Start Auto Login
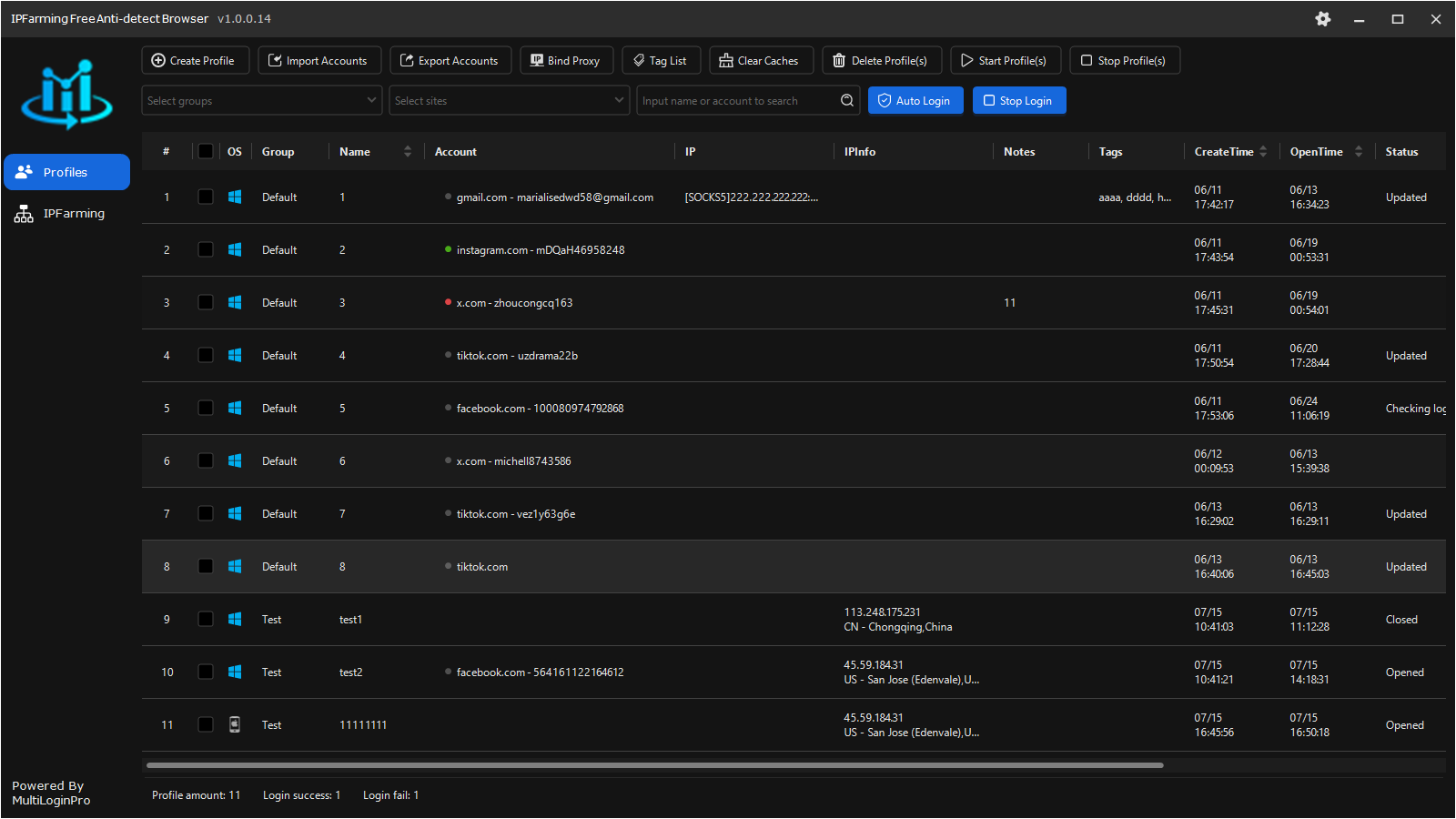Image resolution: width=1456 pixels, height=819 pixels. pos(915,100)
